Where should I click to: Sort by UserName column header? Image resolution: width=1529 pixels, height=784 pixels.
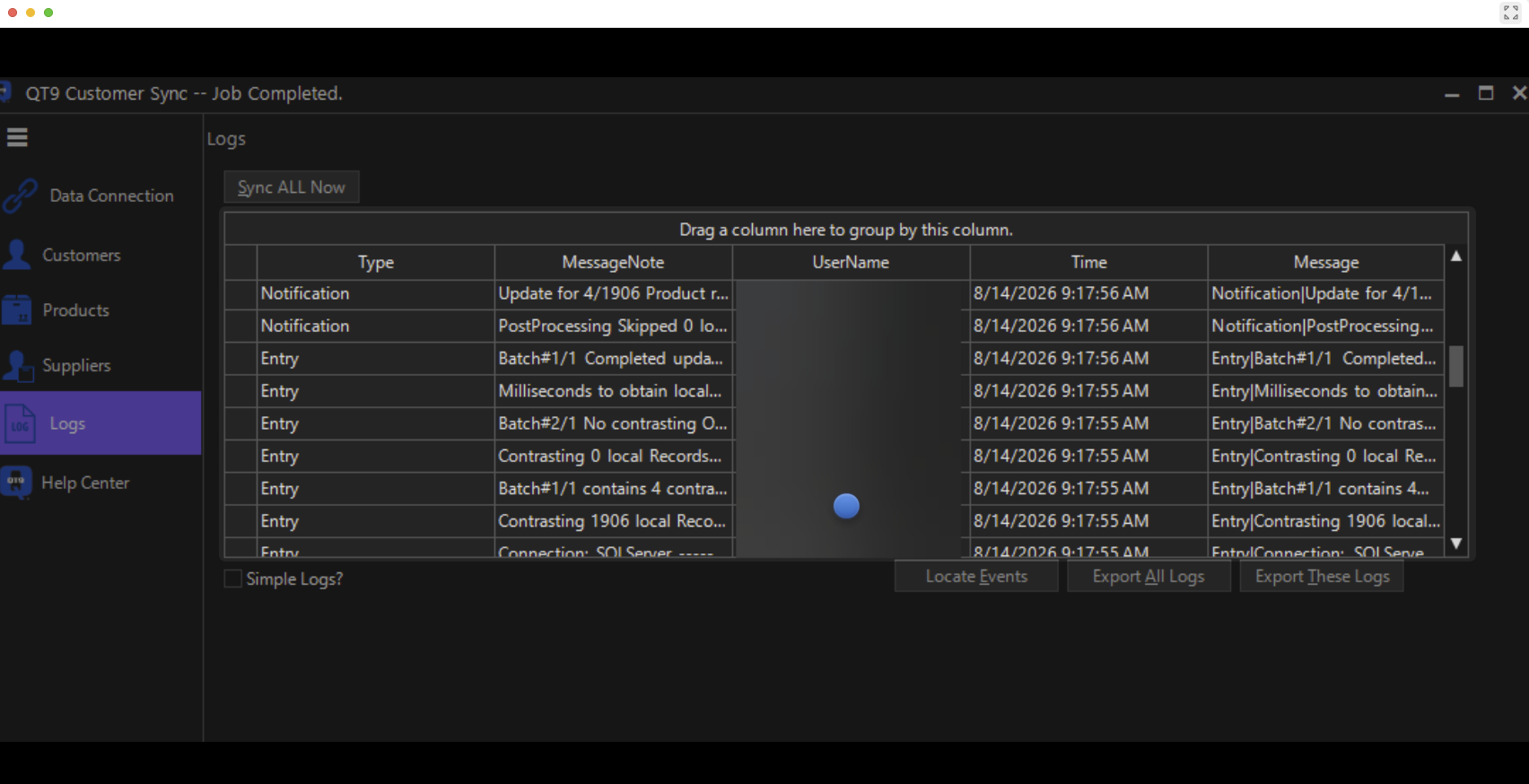[x=851, y=262]
